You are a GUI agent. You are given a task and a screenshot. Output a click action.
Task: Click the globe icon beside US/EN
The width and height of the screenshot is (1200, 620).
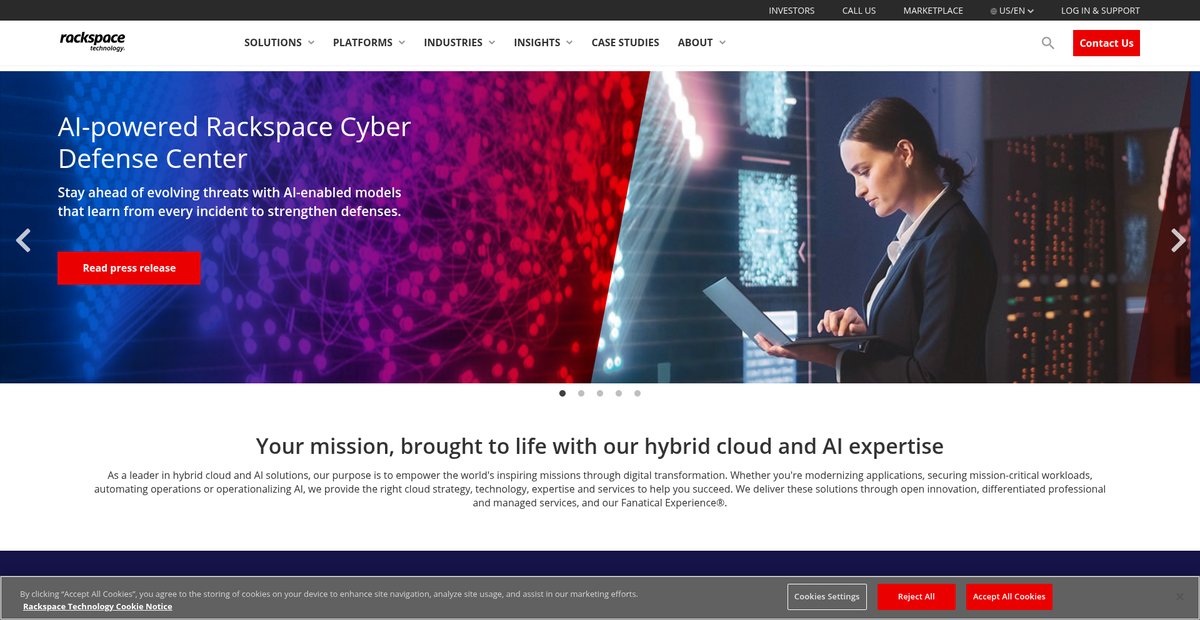coord(994,11)
